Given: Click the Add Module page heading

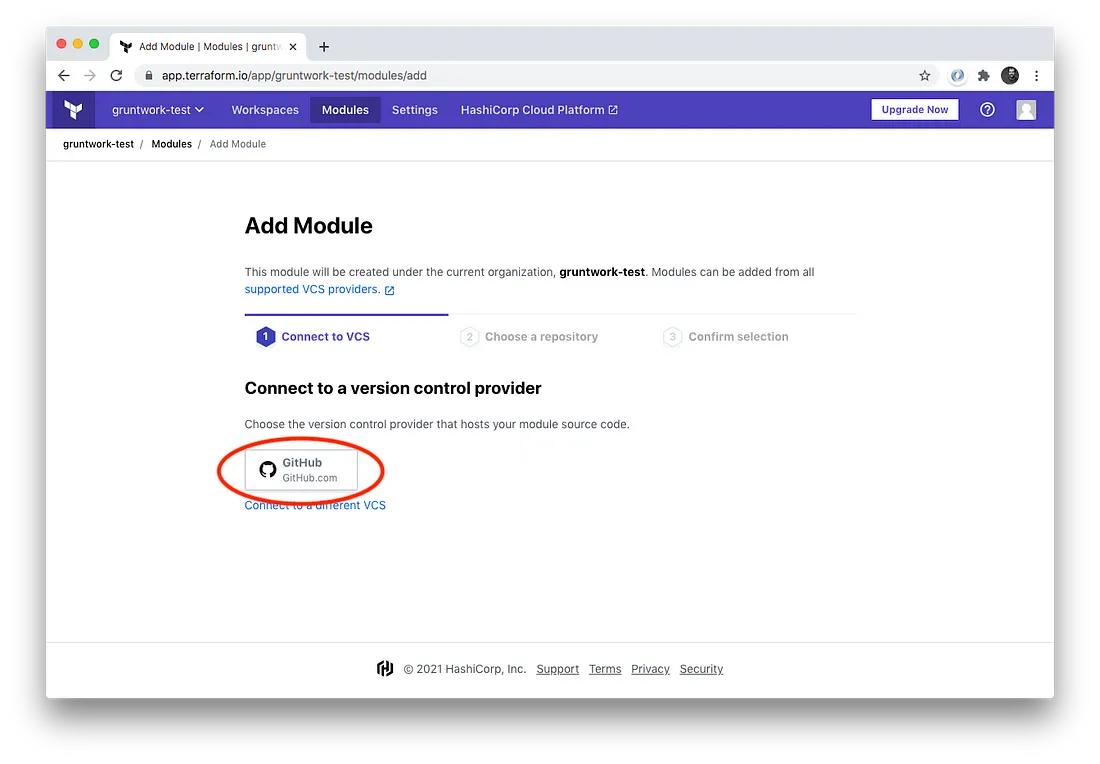Looking at the screenshot, I should pos(309,226).
